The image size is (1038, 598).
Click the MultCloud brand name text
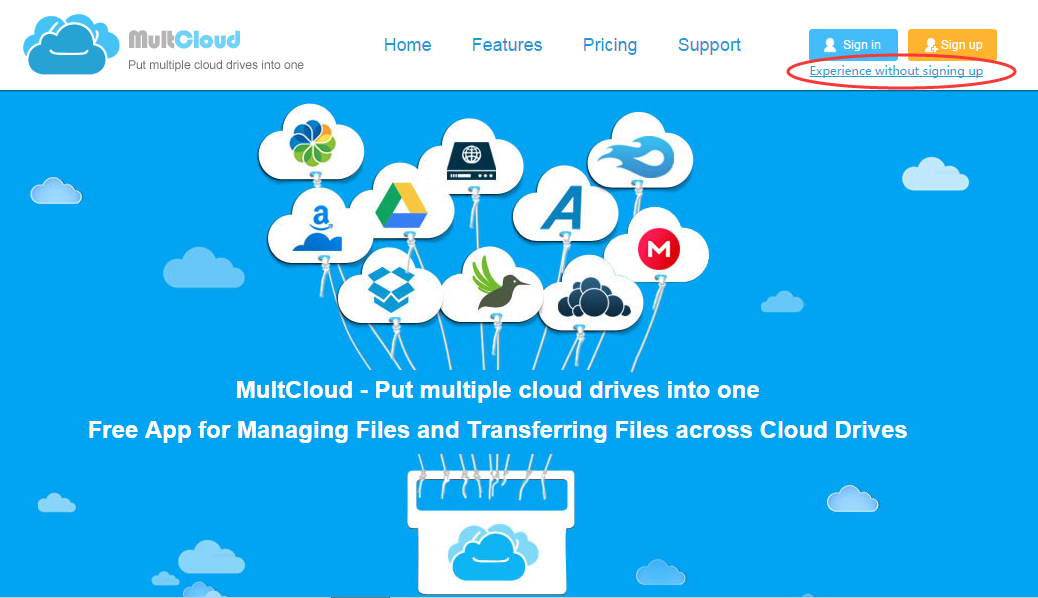(x=184, y=40)
